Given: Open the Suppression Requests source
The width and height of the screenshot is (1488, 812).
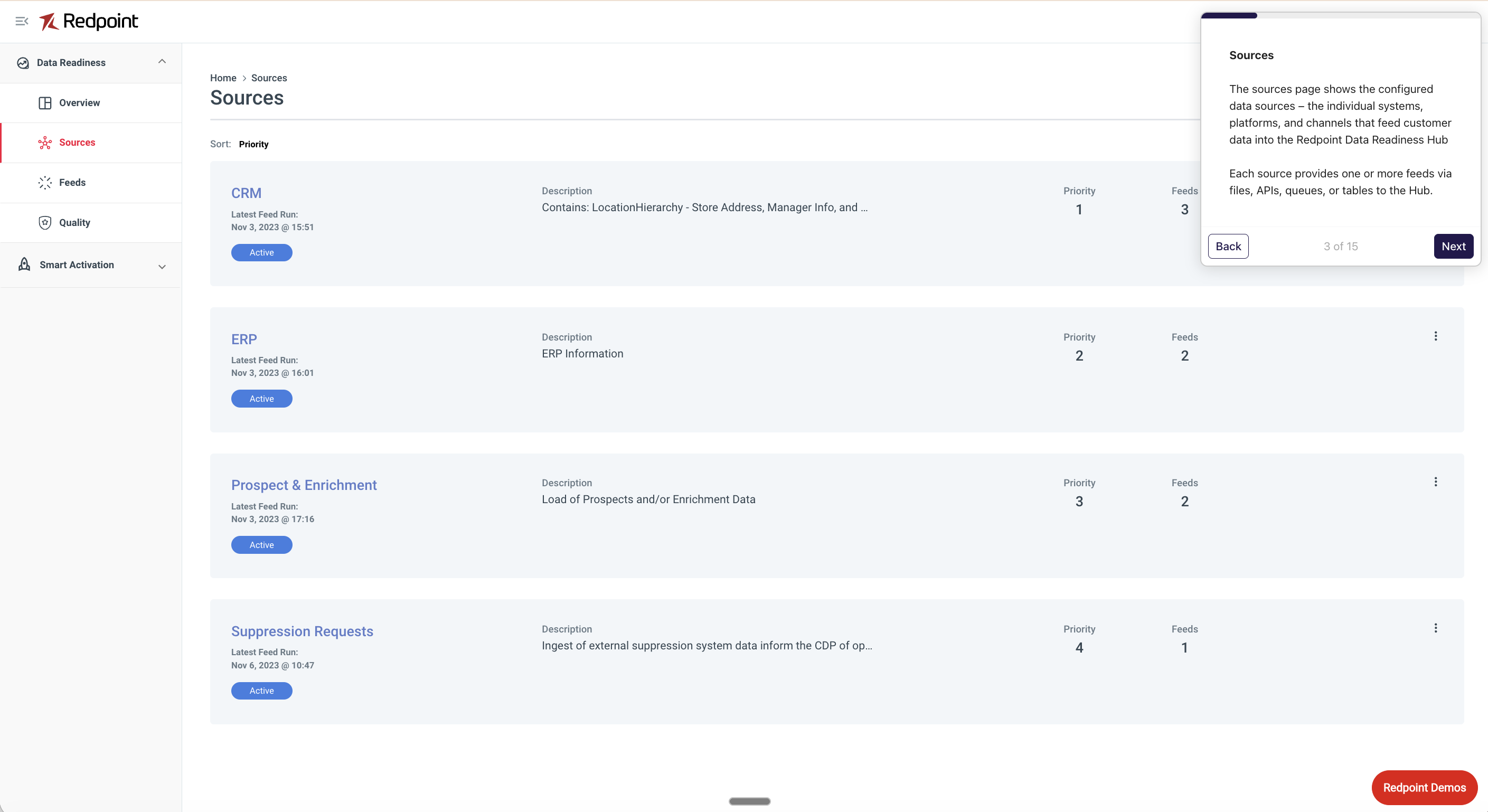Looking at the screenshot, I should pos(302,631).
